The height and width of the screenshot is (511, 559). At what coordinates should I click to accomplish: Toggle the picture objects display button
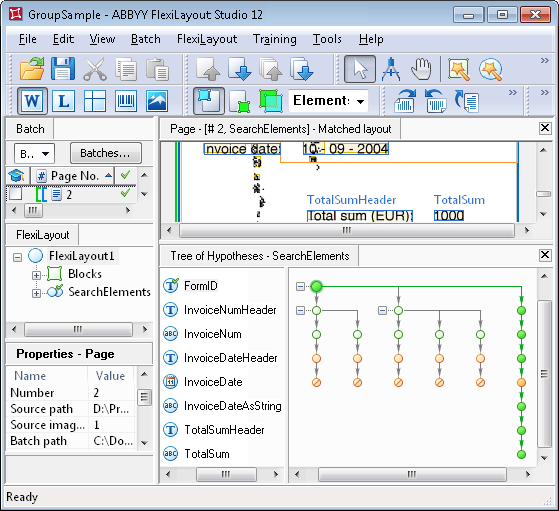coord(157,101)
